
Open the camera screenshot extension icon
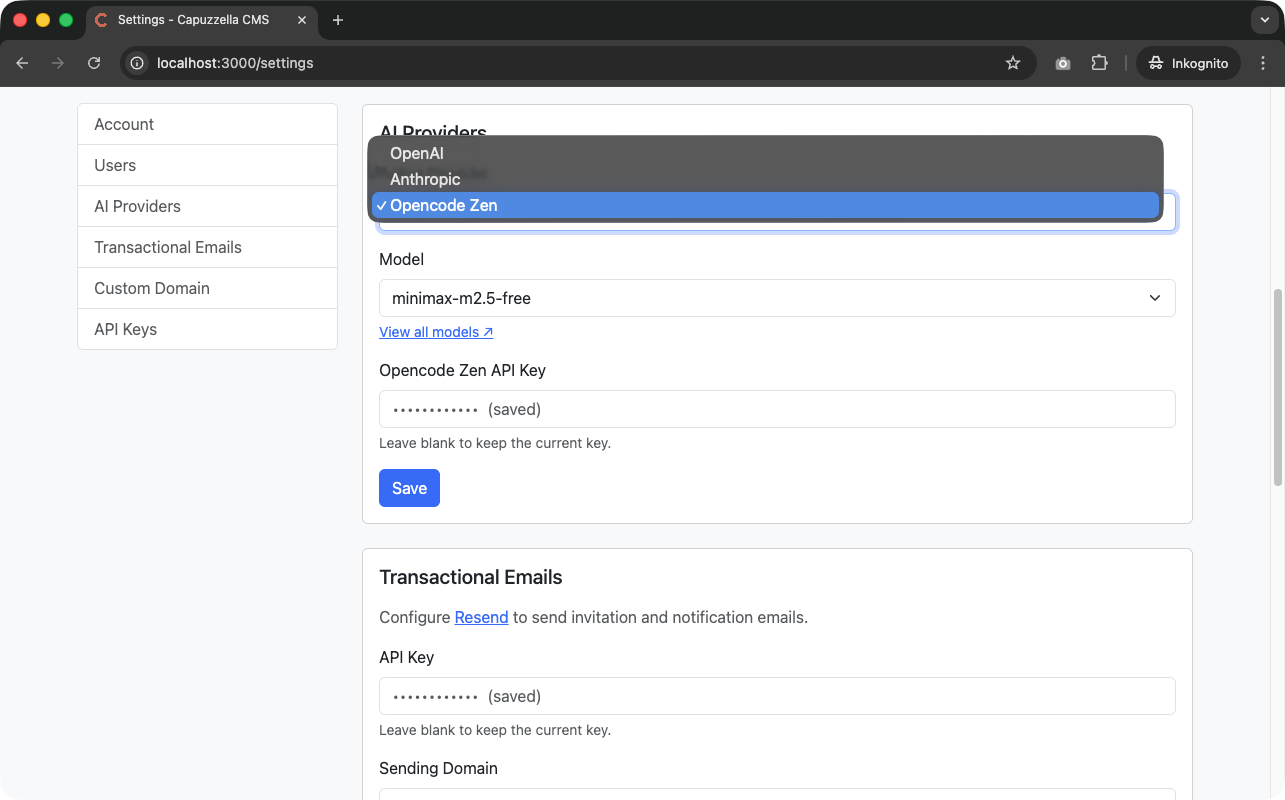(1063, 63)
